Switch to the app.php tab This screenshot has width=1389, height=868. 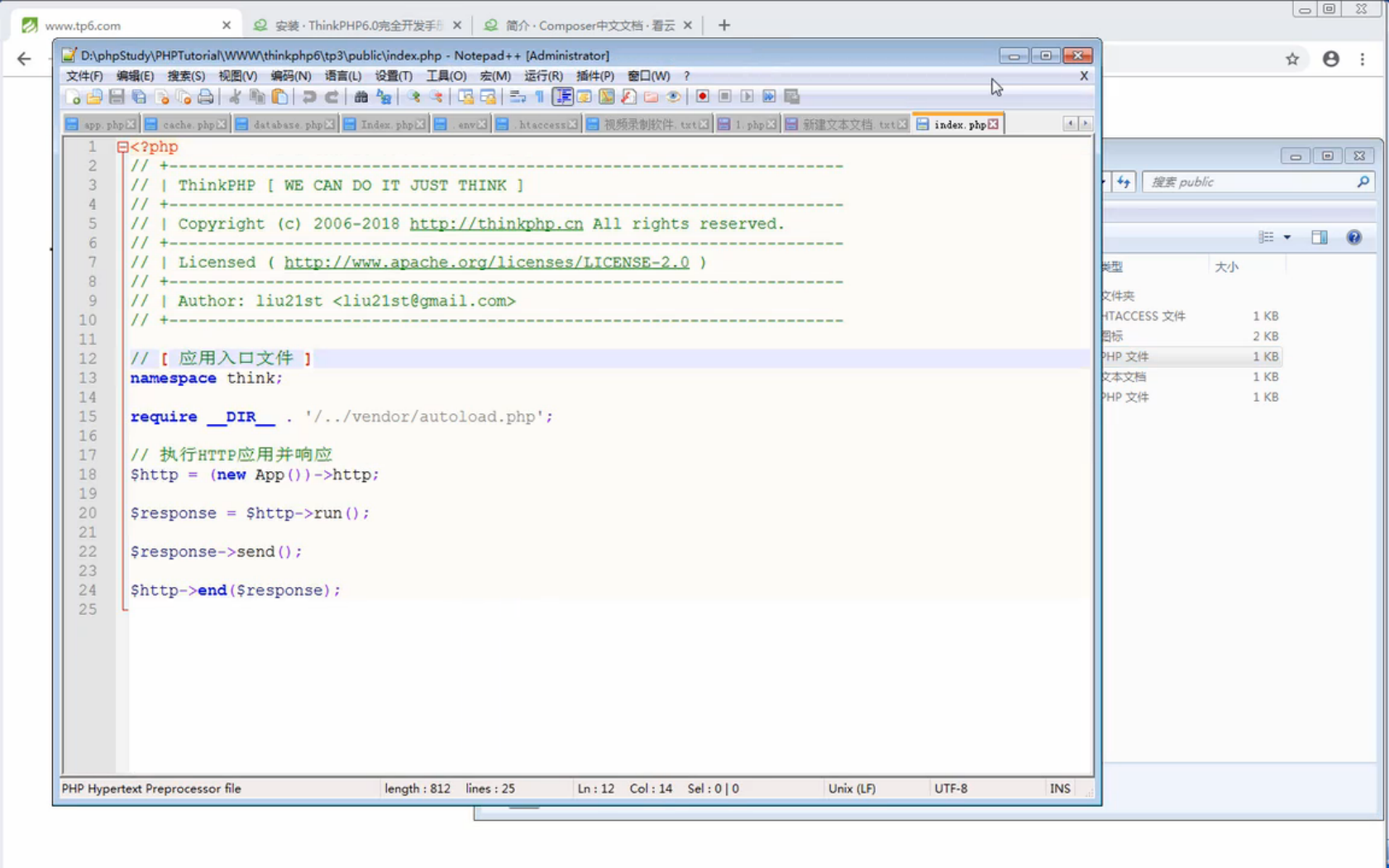[x=100, y=125]
